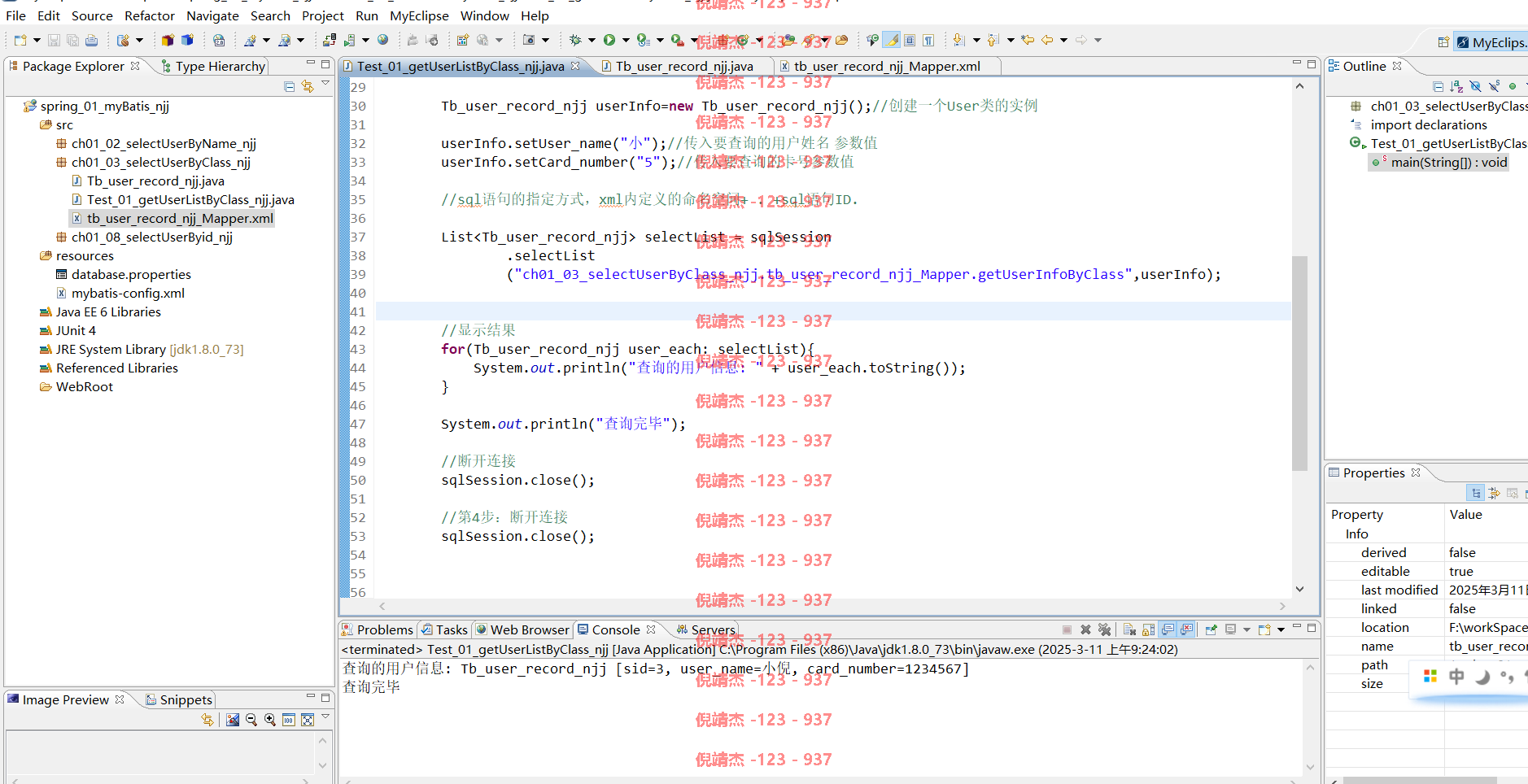Viewport: 1528px width, 784px height.
Task: Switch to the Type Hierarchy tab
Action: coord(213,66)
